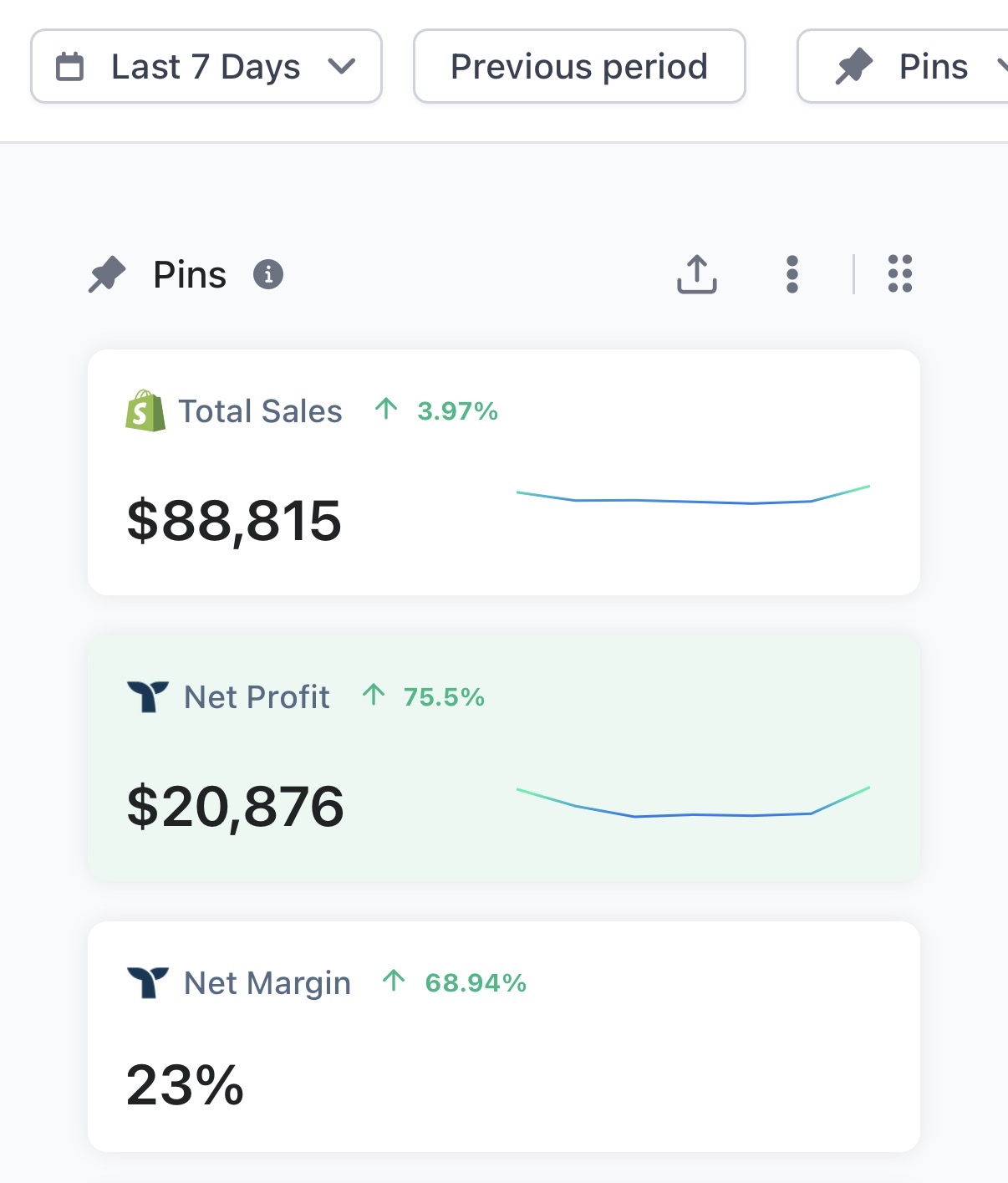Click the export share icon
The image size is (1008, 1183).
(696, 274)
